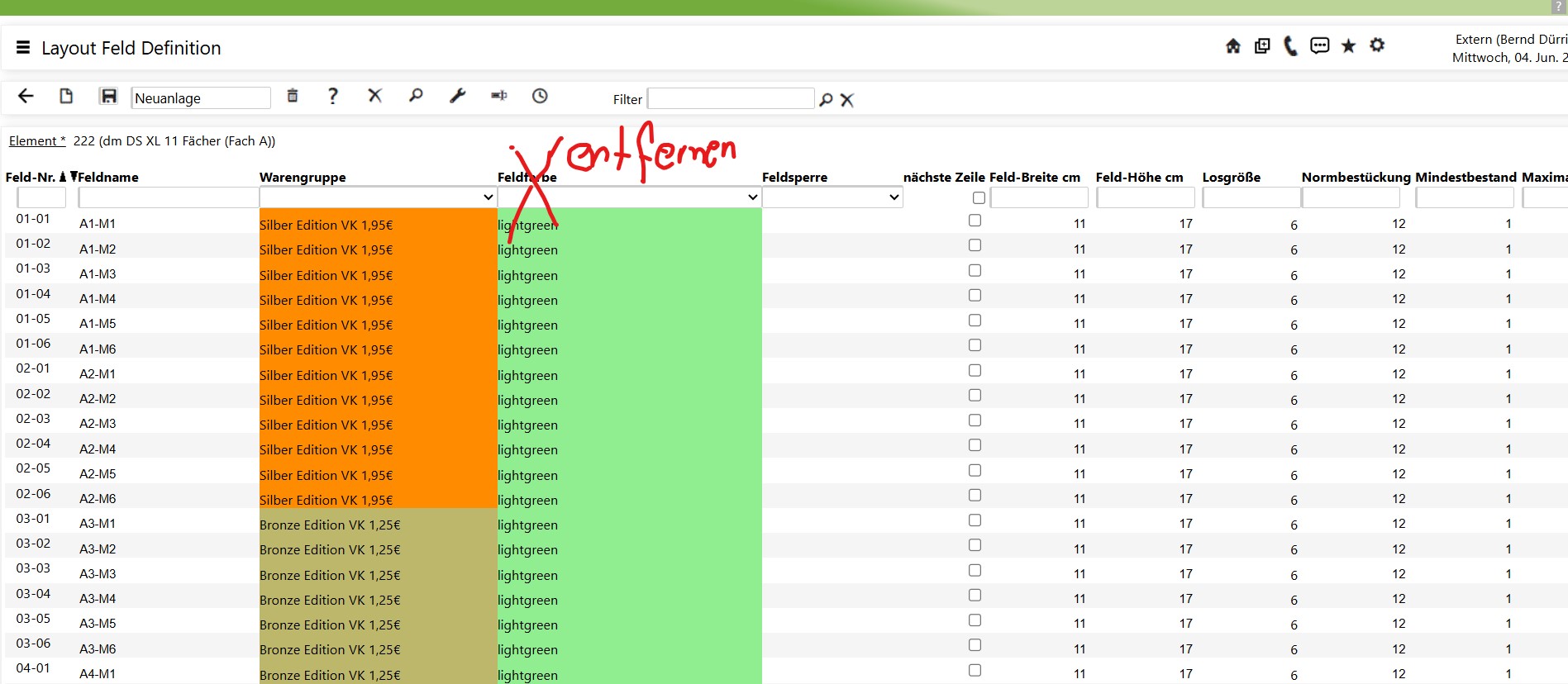Click the new document icon
This screenshot has width=1568, height=684.
pos(66,96)
